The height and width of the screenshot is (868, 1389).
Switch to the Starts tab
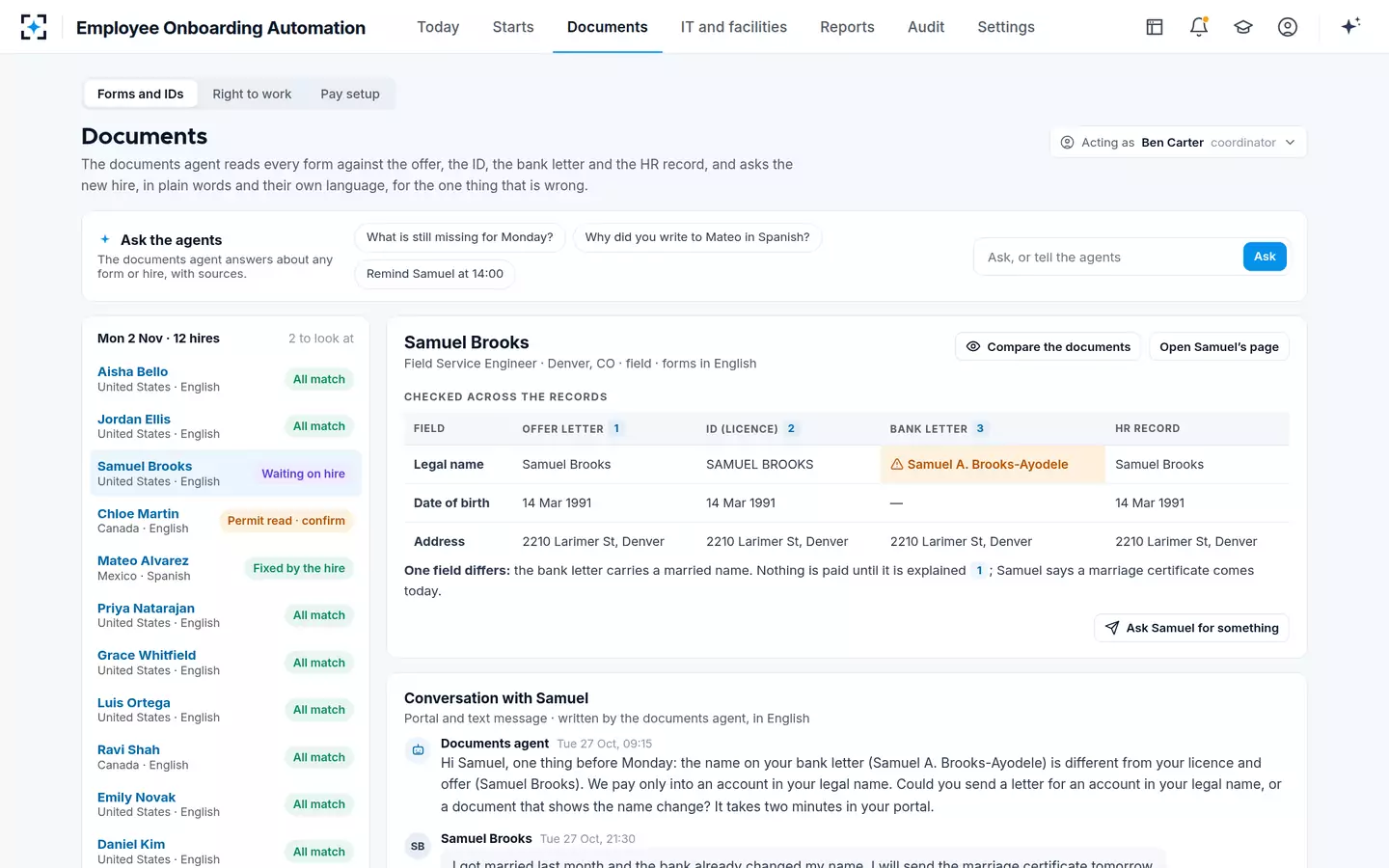coord(513,27)
